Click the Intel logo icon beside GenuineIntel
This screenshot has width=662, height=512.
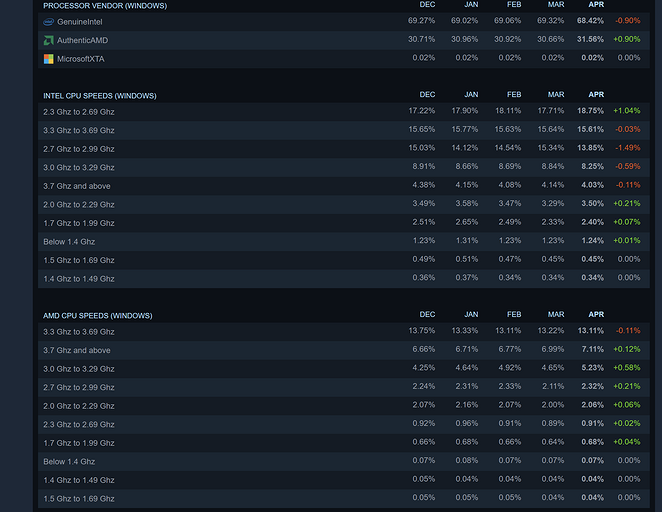(x=48, y=21)
